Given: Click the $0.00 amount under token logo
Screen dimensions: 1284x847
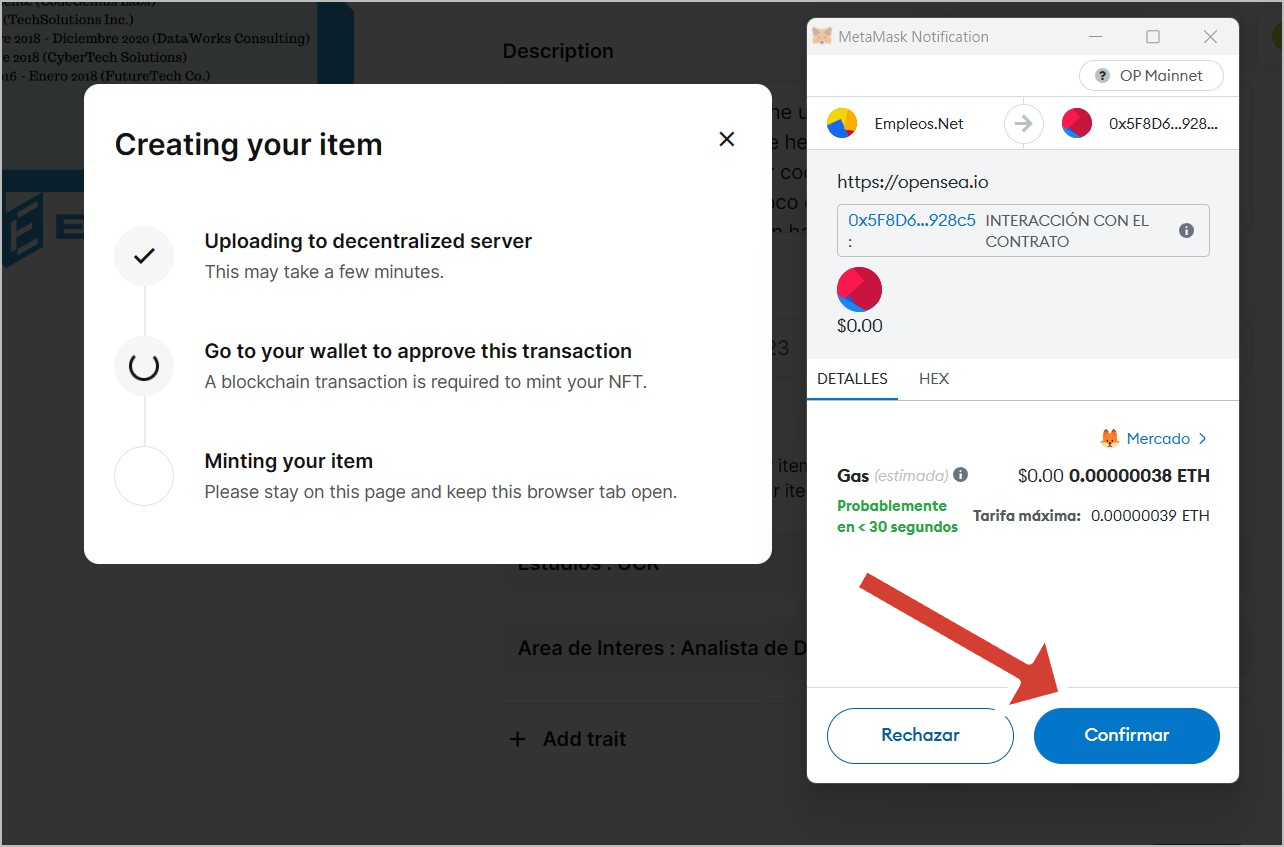Looking at the screenshot, I should (860, 326).
